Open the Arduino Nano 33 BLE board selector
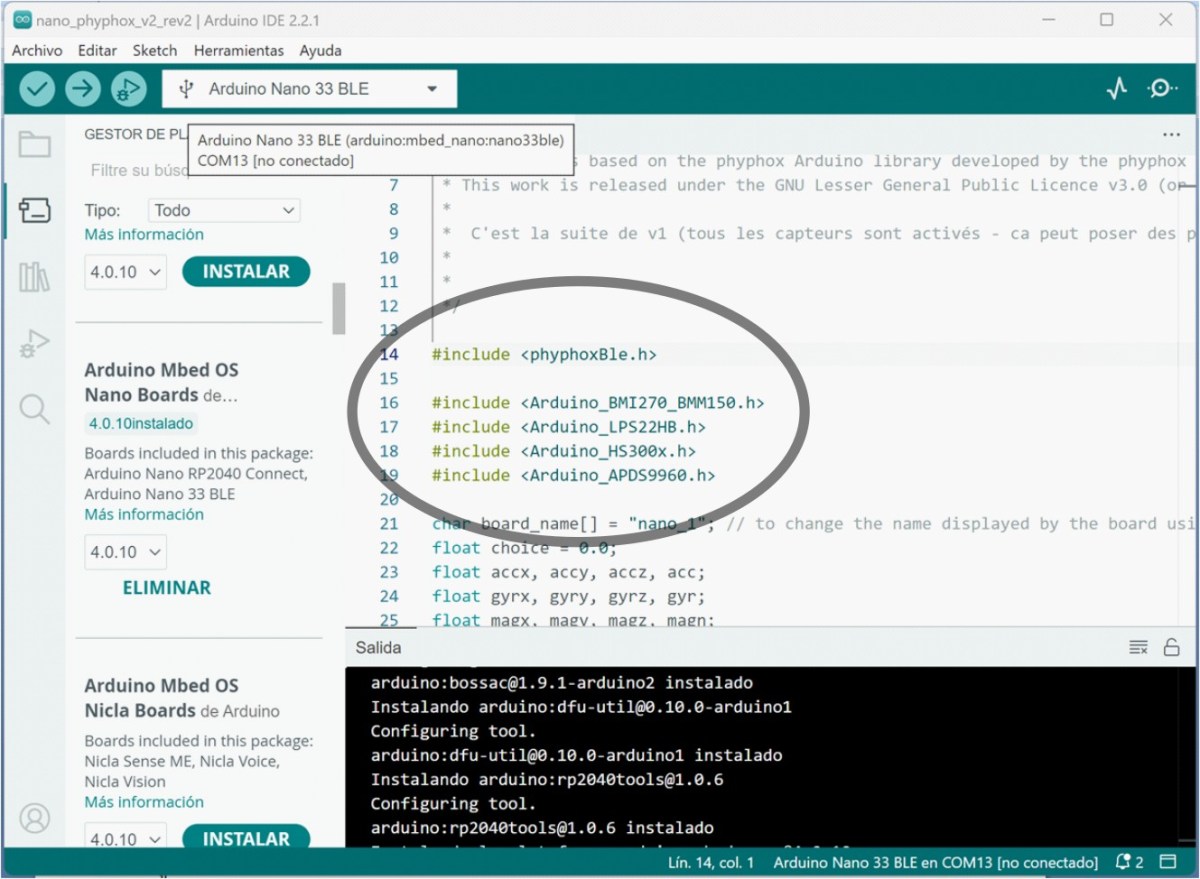The height and width of the screenshot is (879, 1200). coord(309,89)
